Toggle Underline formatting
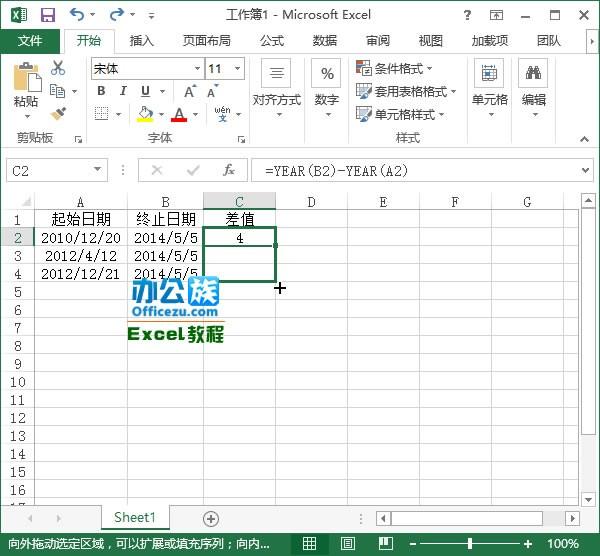The width and height of the screenshot is (600, 556). click(x=145, y=91)
